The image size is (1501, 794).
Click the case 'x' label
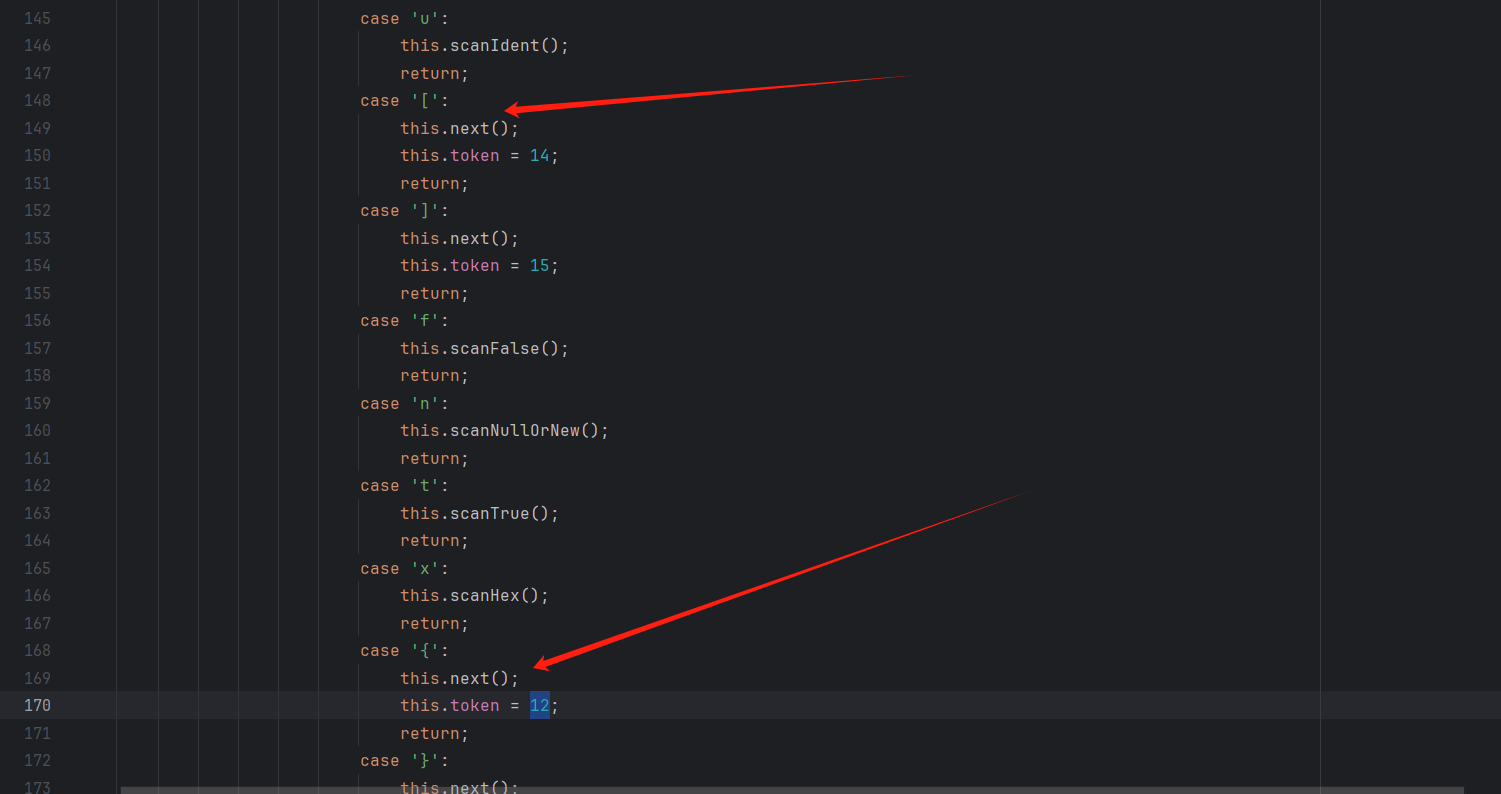[x=405, y=568]
